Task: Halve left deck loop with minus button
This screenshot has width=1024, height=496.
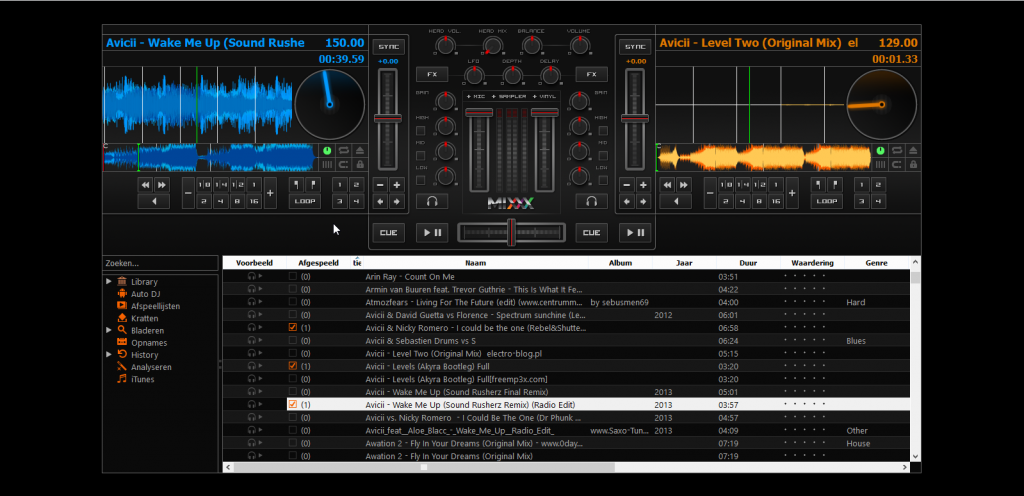Action: coord(188,193)
